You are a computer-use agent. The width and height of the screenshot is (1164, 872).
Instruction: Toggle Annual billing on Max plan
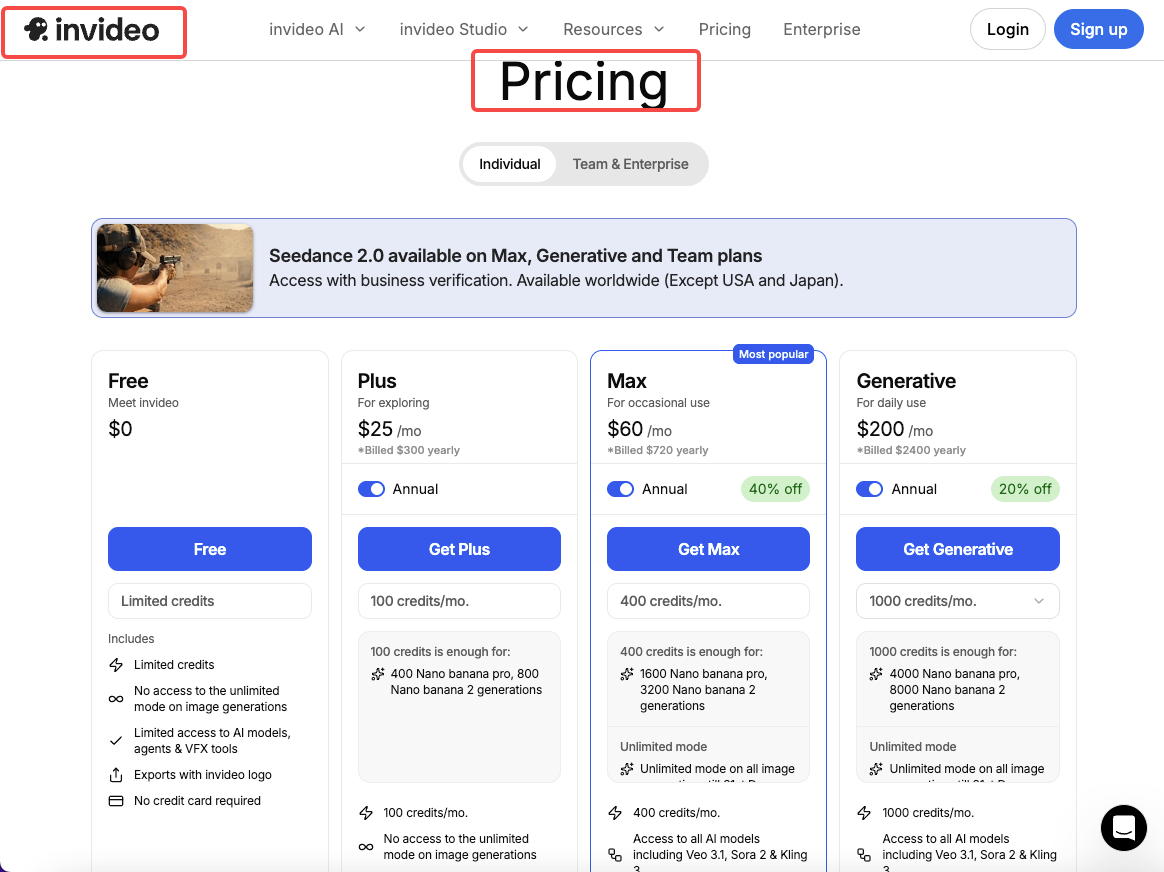[621, 489]
